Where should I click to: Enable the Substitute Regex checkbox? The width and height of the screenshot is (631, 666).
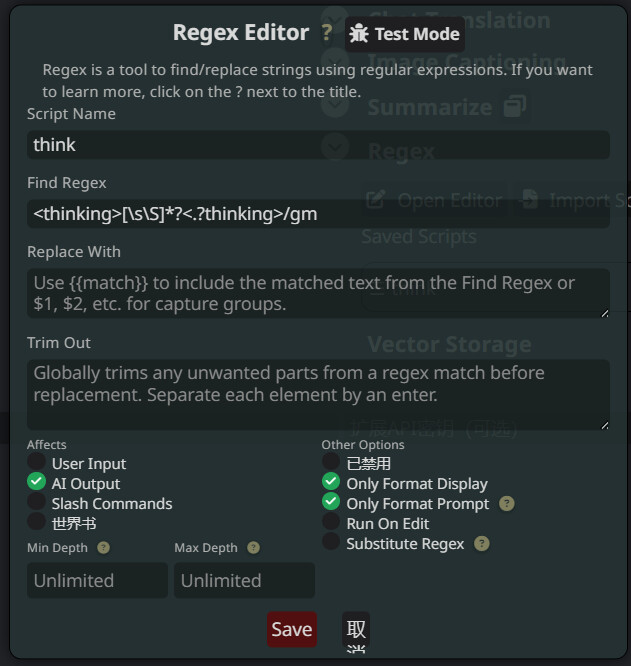pos(331,542)
